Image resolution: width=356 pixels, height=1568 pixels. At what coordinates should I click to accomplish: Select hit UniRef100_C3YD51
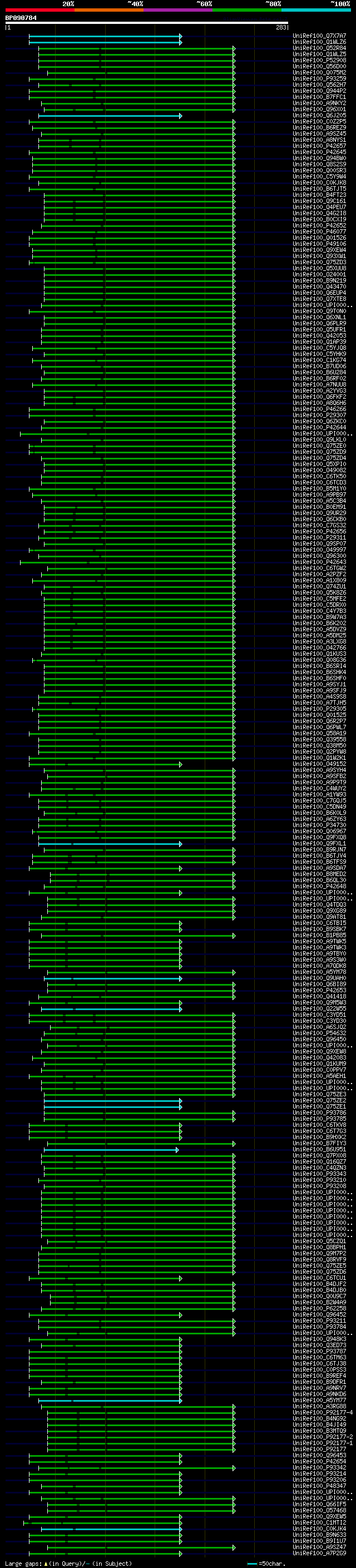319,1015
